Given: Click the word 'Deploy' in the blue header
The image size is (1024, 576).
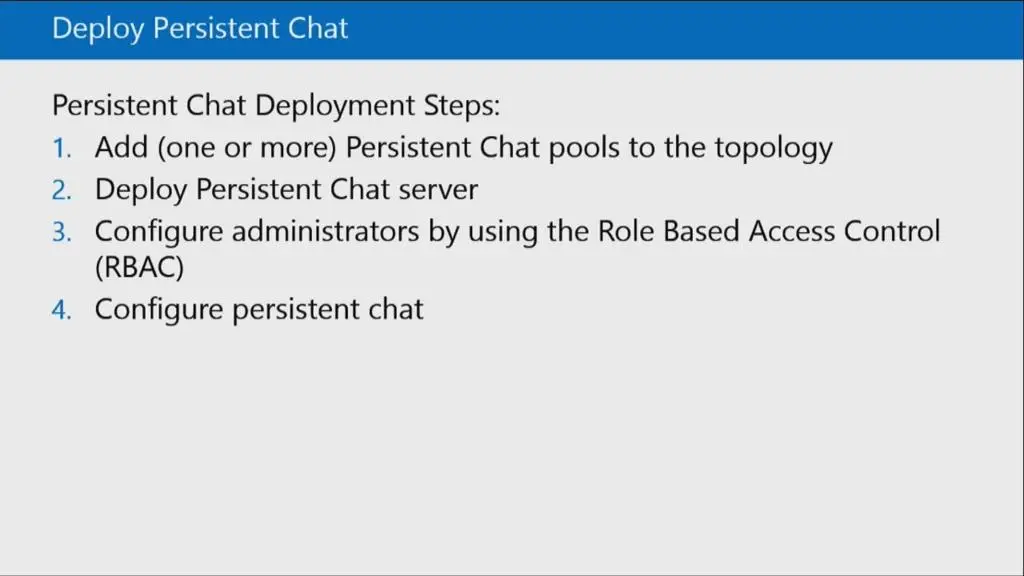Looking at the screenshot, I should [x=99, y=29].
